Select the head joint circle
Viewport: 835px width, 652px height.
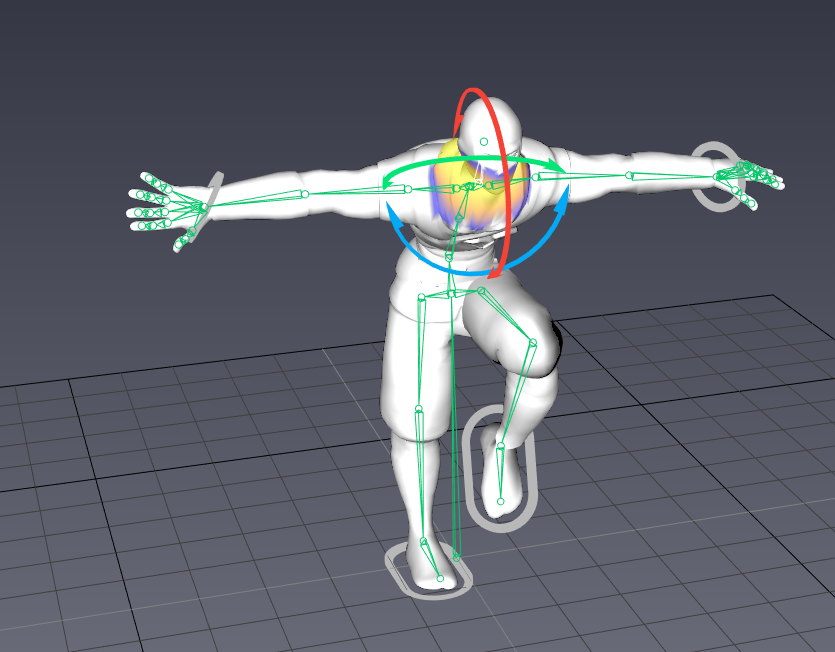(484, 142)
